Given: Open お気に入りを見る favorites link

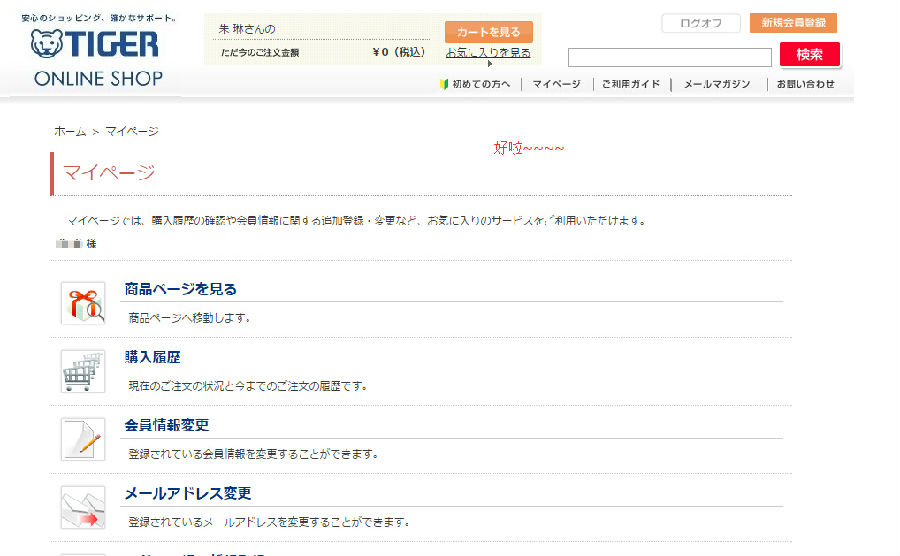Looking at the screenshot, I should [x=488, y=53].
